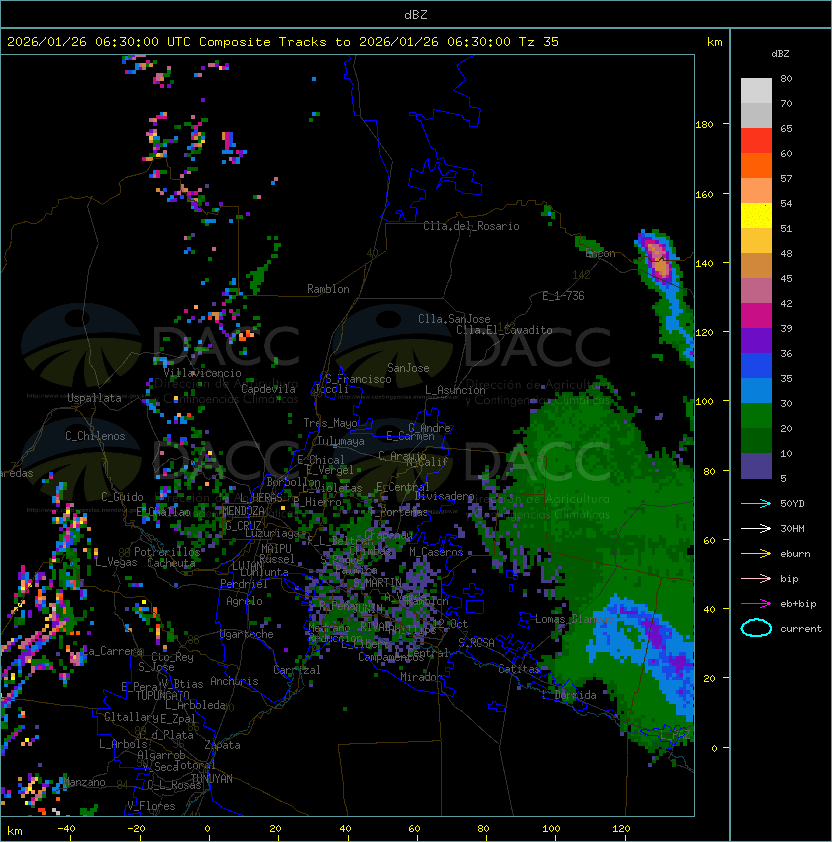The width and height of the screenshot is (832, 842).
Task: Click the TUPUNGATO town label
Action: [162, 695]
